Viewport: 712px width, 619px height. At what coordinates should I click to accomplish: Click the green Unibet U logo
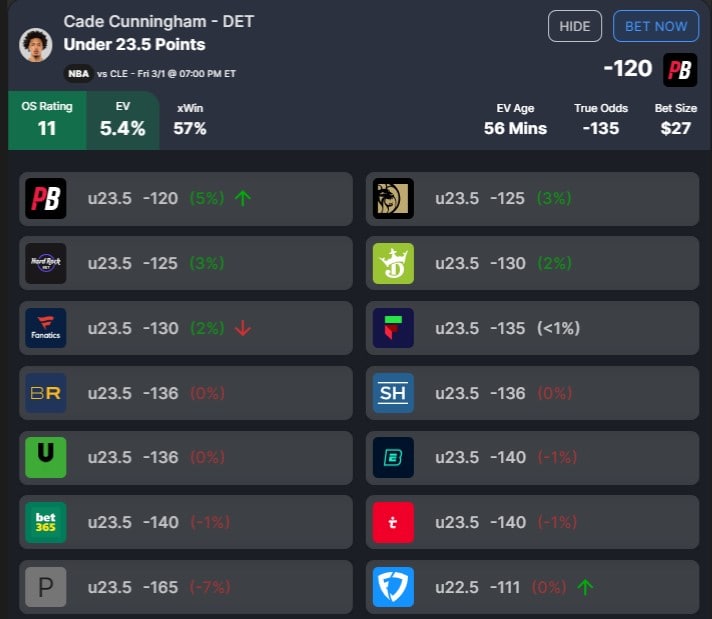click(46, 457)
